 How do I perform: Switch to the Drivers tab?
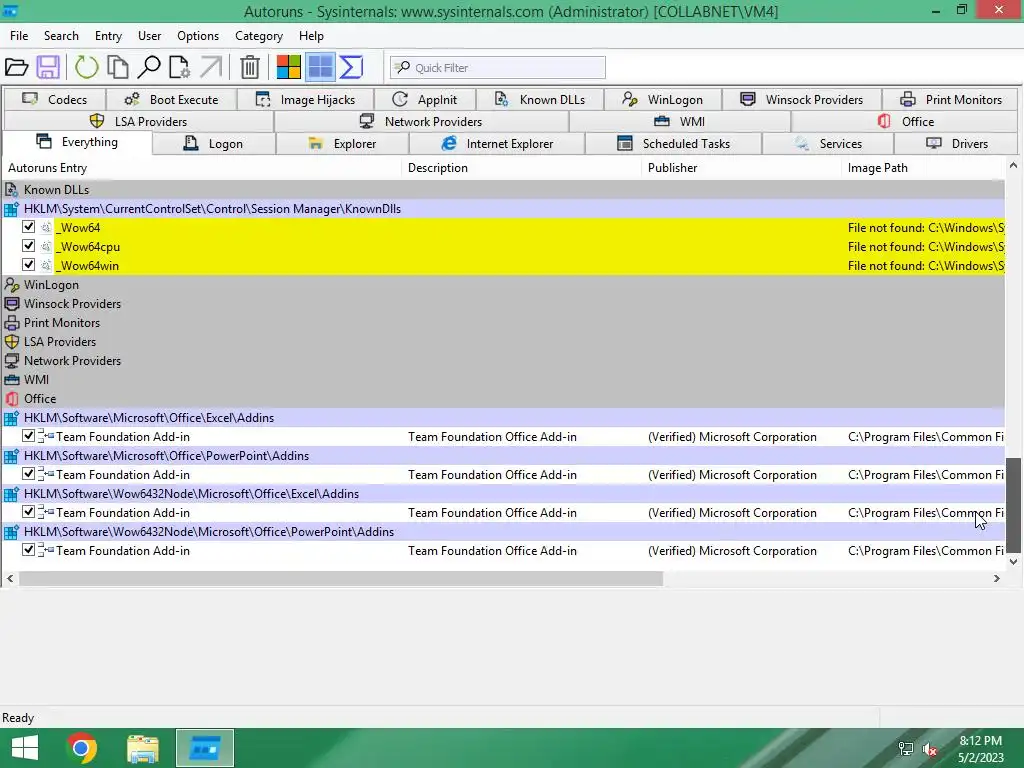click(x=957, y=144)
